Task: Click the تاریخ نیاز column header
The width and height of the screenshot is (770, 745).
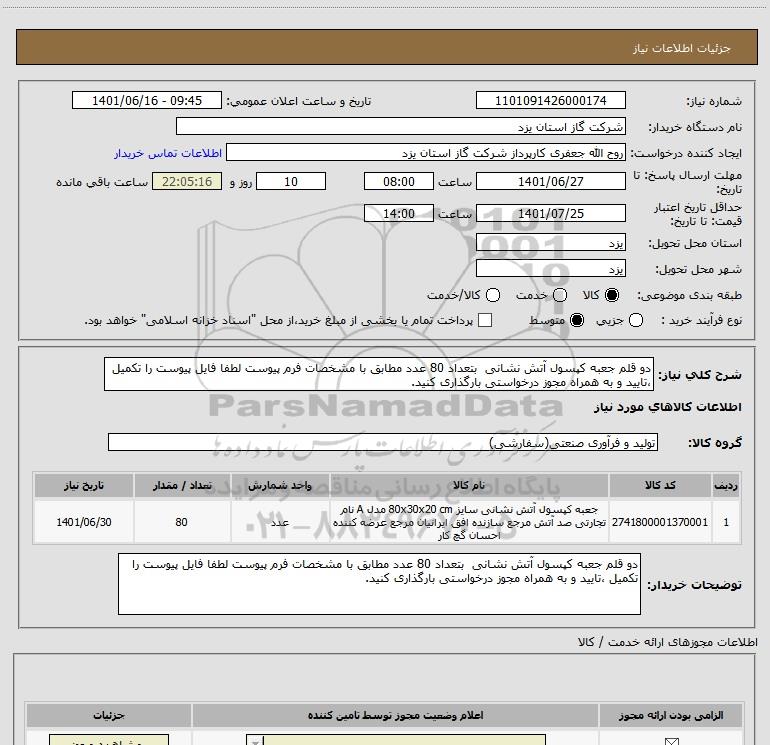Action: (83, 485)
